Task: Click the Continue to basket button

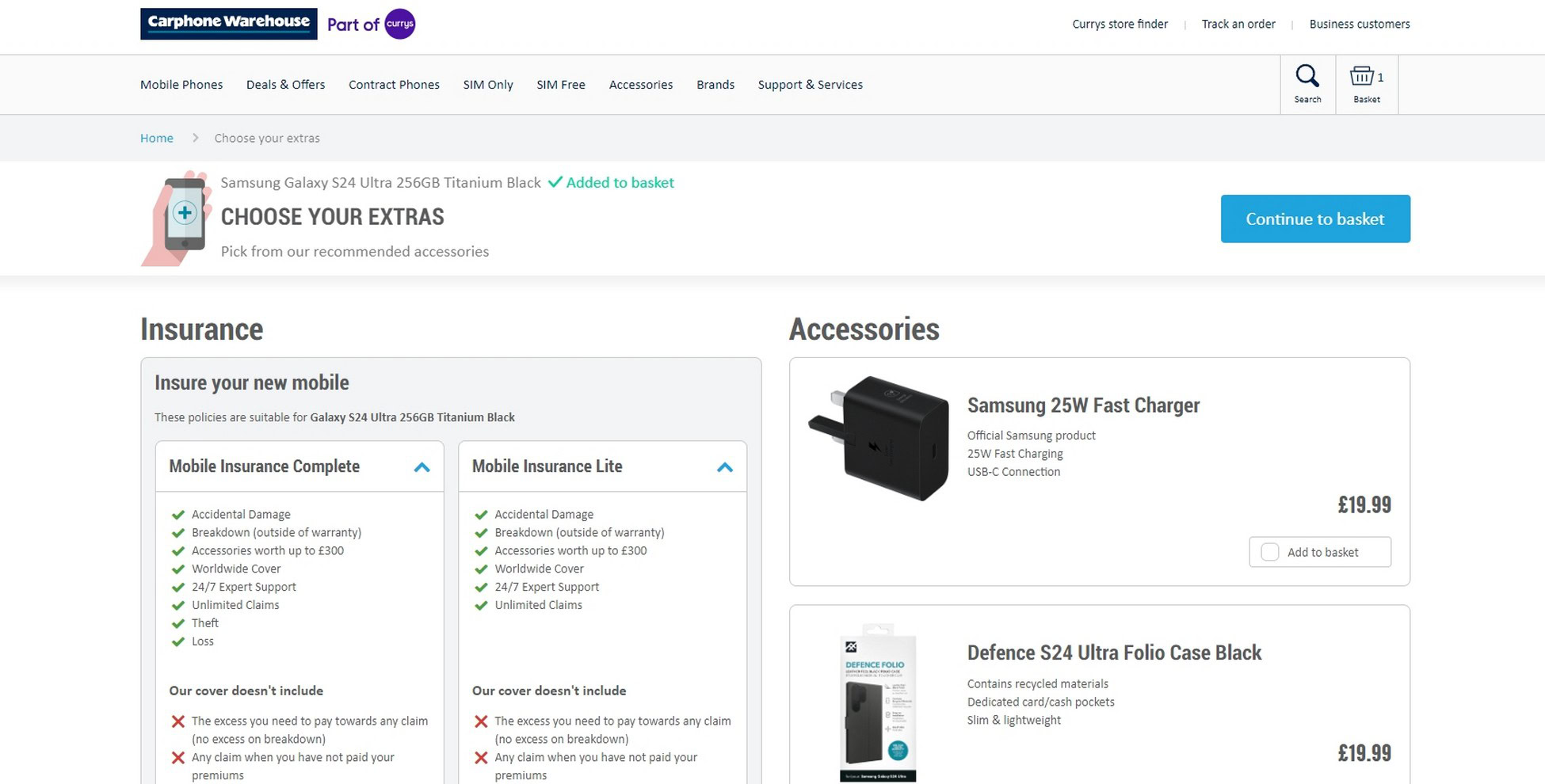Action: pos(1315,219)
